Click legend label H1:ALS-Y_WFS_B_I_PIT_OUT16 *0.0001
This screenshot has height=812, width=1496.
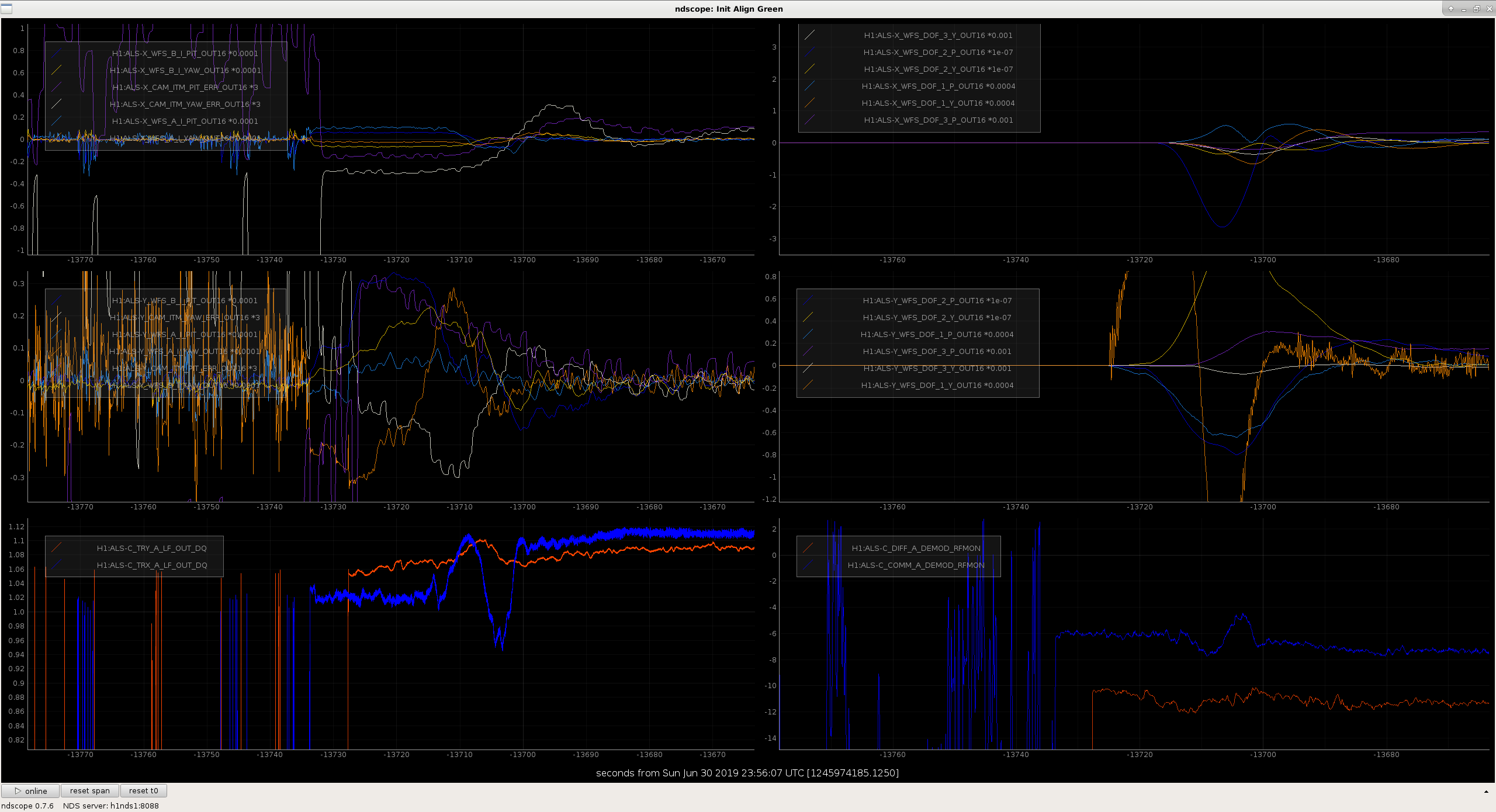(x=185, y=300)
